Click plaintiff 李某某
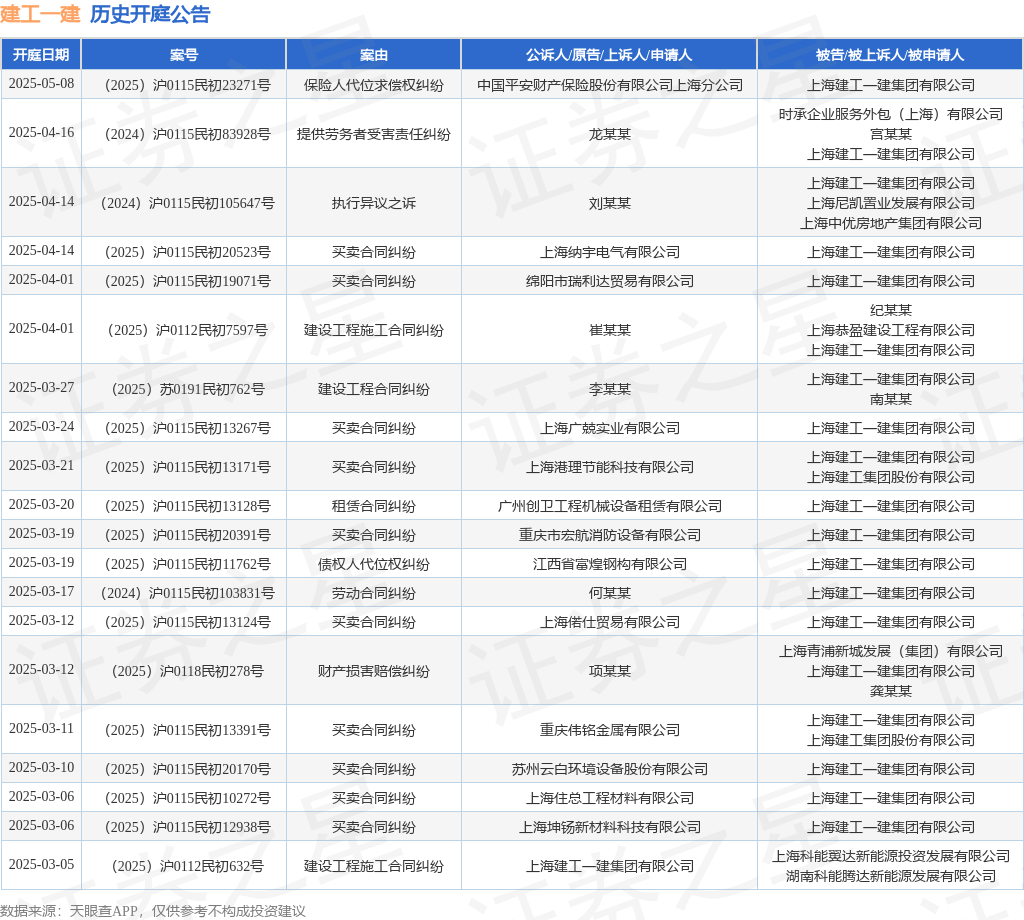Image resolution: width=1024 pixels, height=920 pixels. click(609, 389)
